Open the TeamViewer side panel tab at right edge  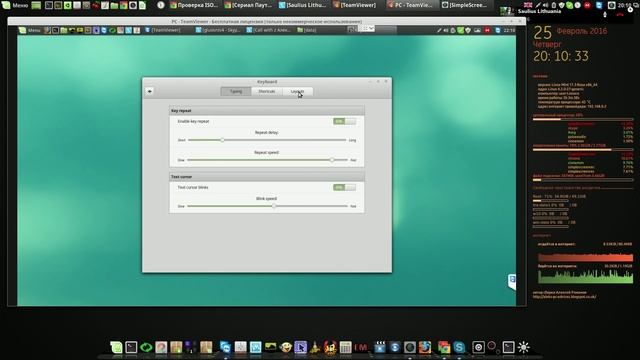[512, 282]
